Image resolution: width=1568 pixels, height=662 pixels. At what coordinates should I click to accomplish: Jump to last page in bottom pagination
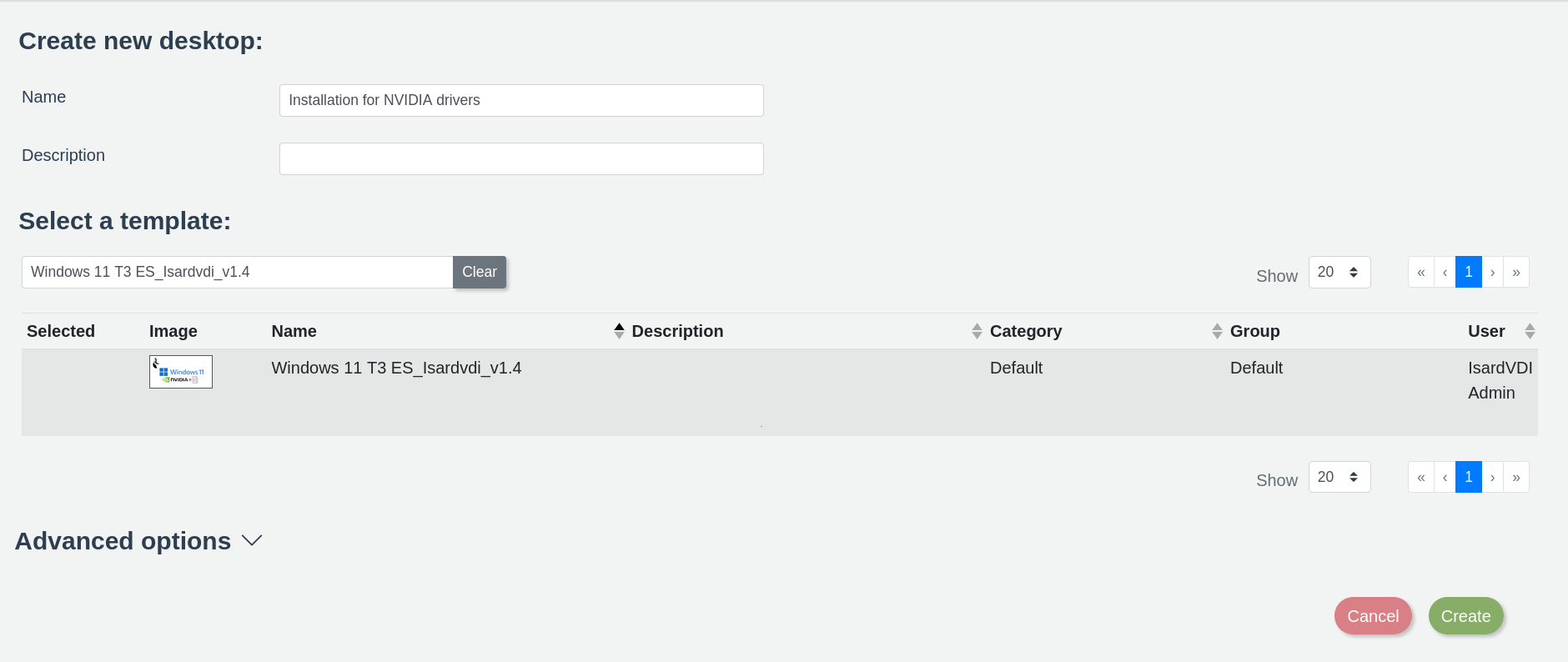point(1516,478)
